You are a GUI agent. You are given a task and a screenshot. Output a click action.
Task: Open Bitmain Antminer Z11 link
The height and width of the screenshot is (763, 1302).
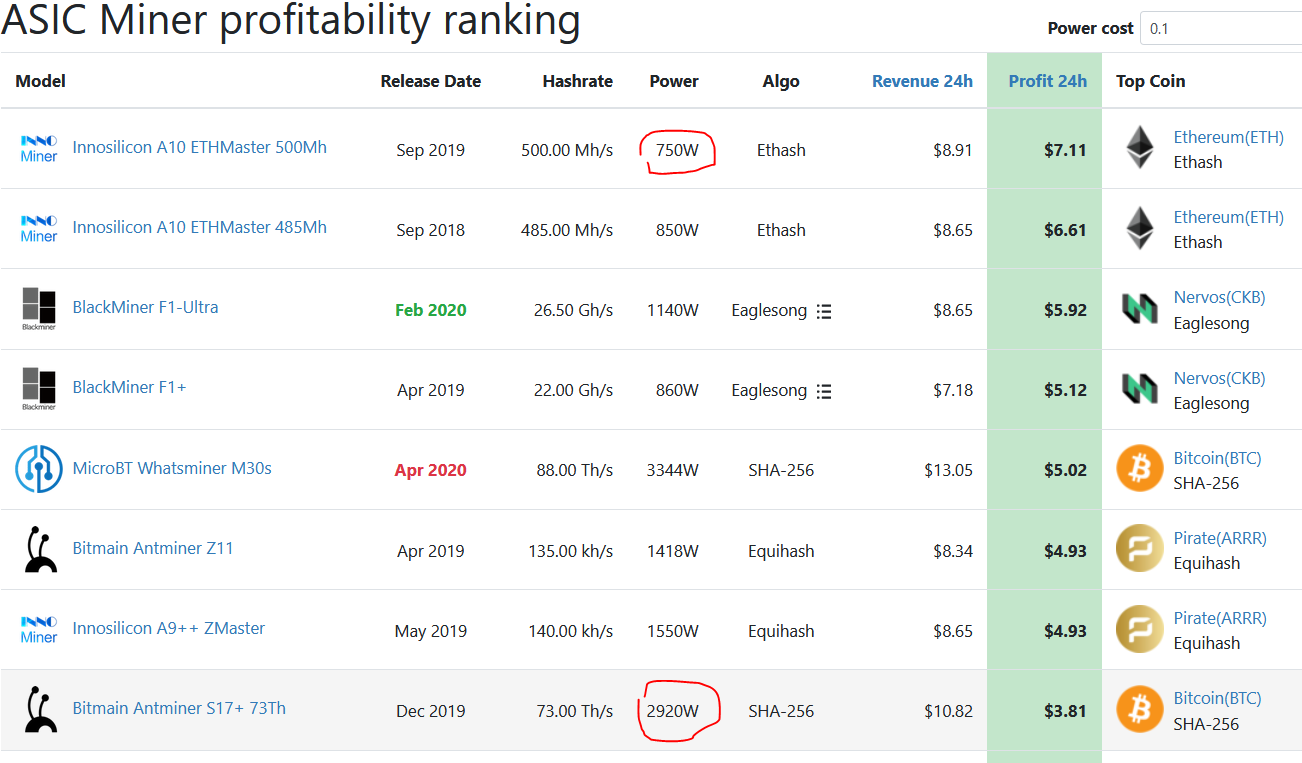pyautogui.click(x=153, y=548)
